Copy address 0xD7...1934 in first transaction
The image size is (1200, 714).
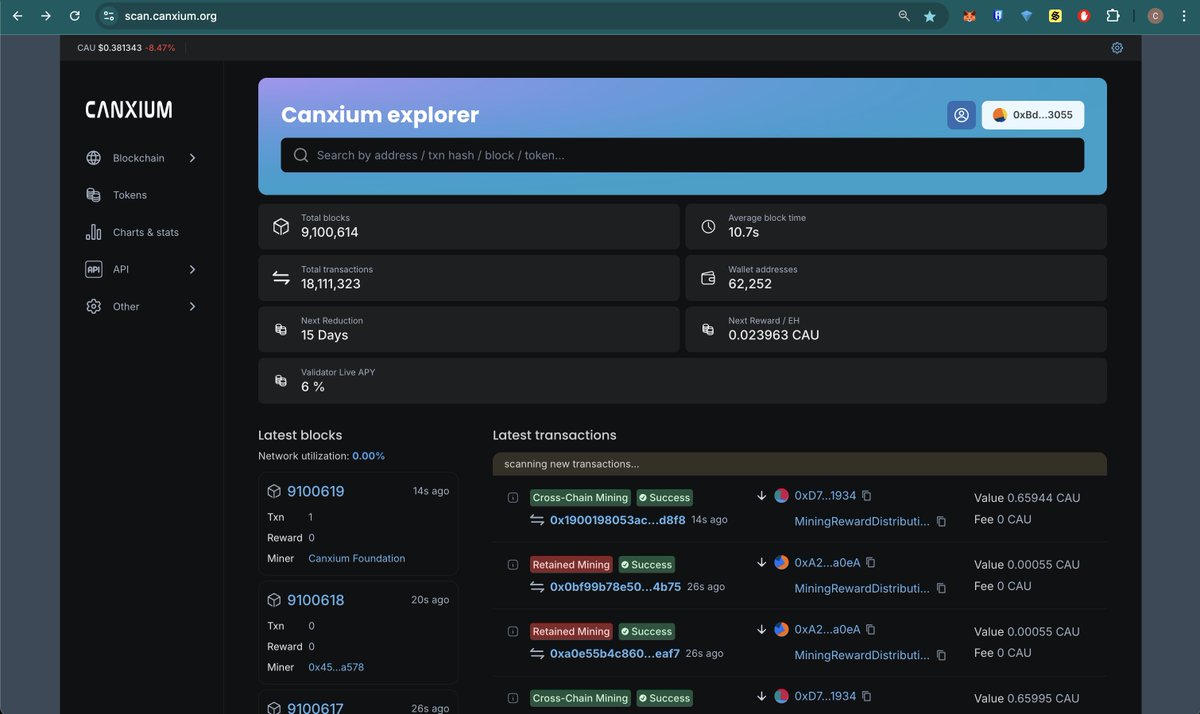click(867, 496)
